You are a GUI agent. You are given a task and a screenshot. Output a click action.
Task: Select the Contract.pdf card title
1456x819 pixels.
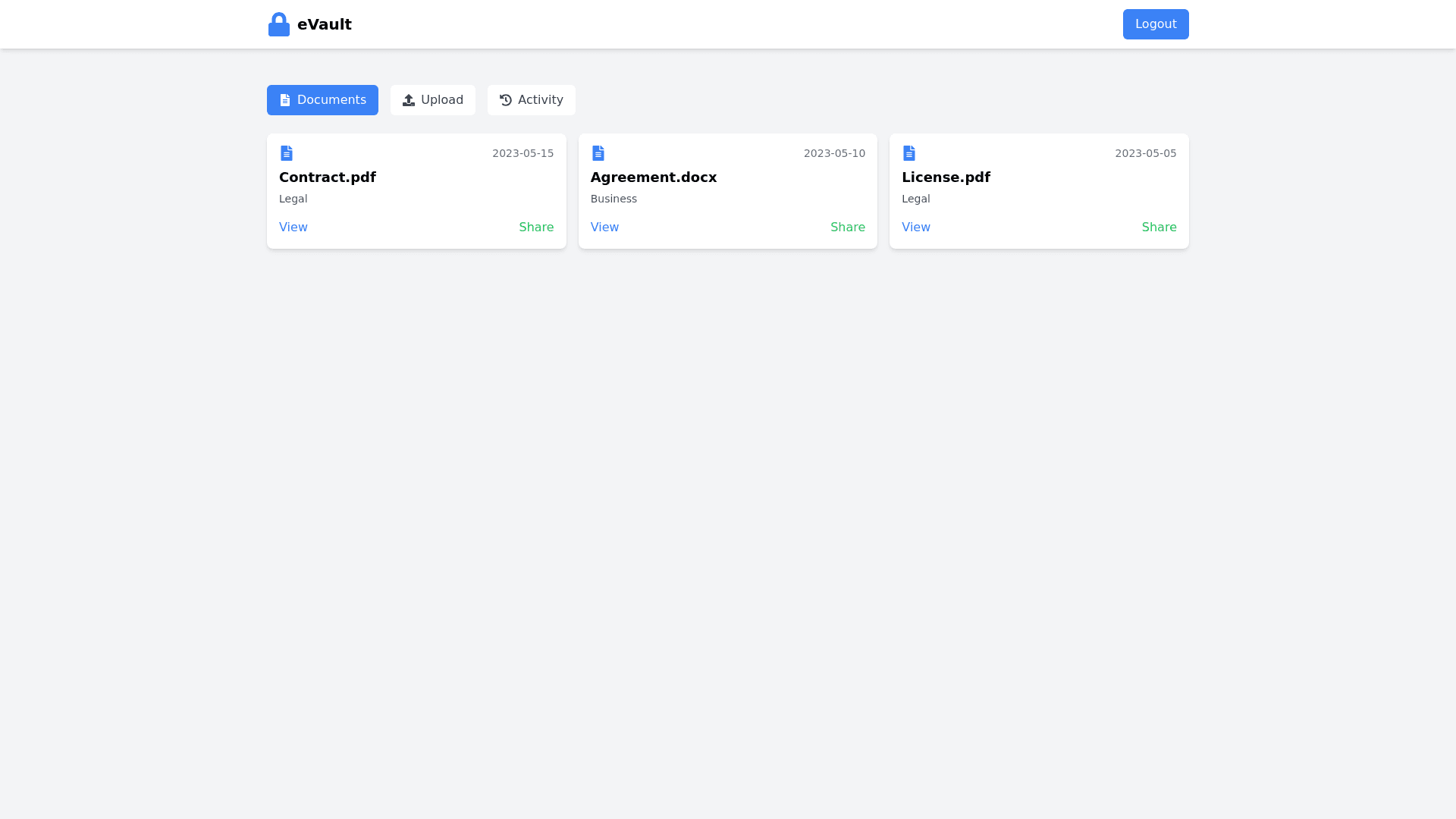(328, 177)
